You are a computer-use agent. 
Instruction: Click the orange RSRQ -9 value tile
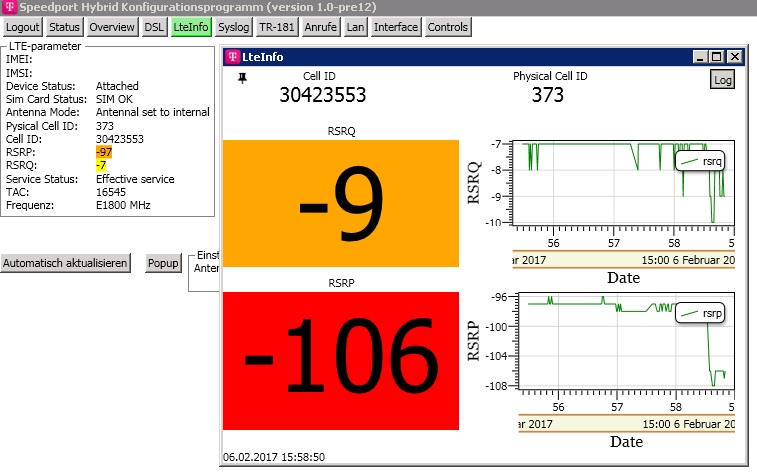point(341,203)
